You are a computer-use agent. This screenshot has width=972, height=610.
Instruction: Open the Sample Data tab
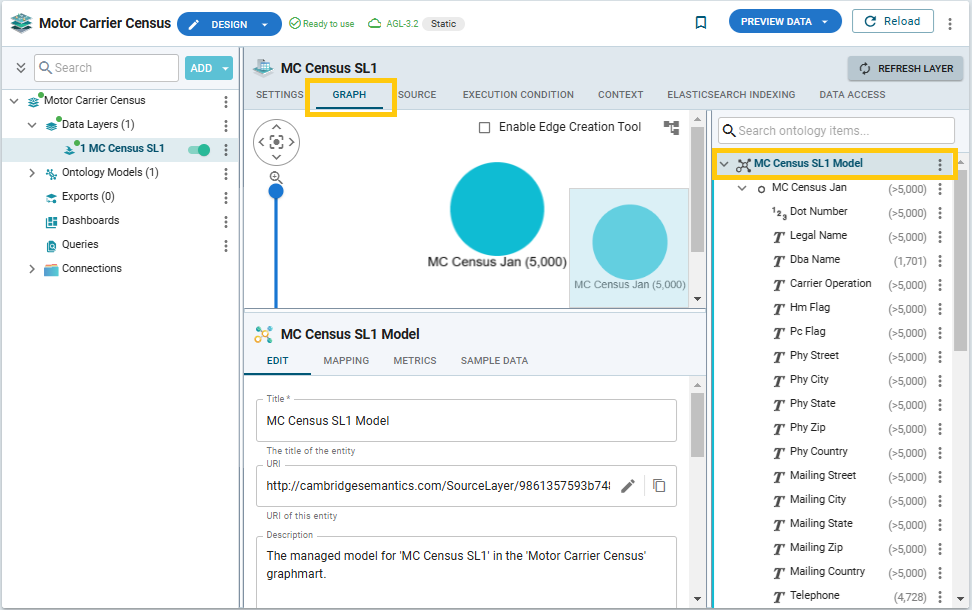click(x=494, y=361)
